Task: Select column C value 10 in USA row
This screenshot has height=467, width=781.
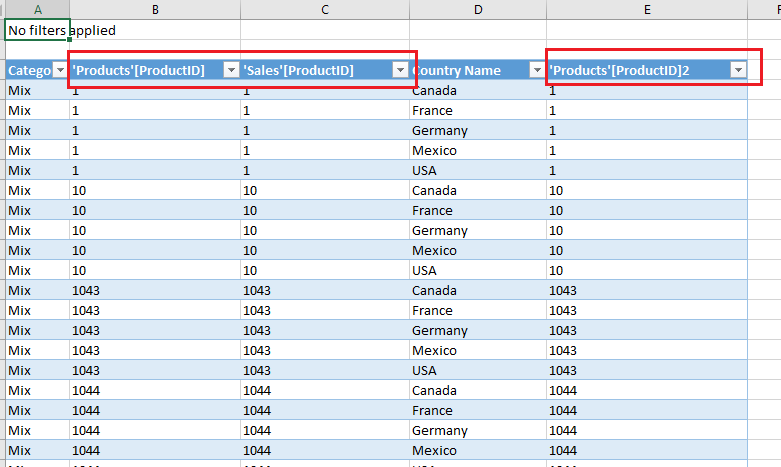Action: (325, 270)
